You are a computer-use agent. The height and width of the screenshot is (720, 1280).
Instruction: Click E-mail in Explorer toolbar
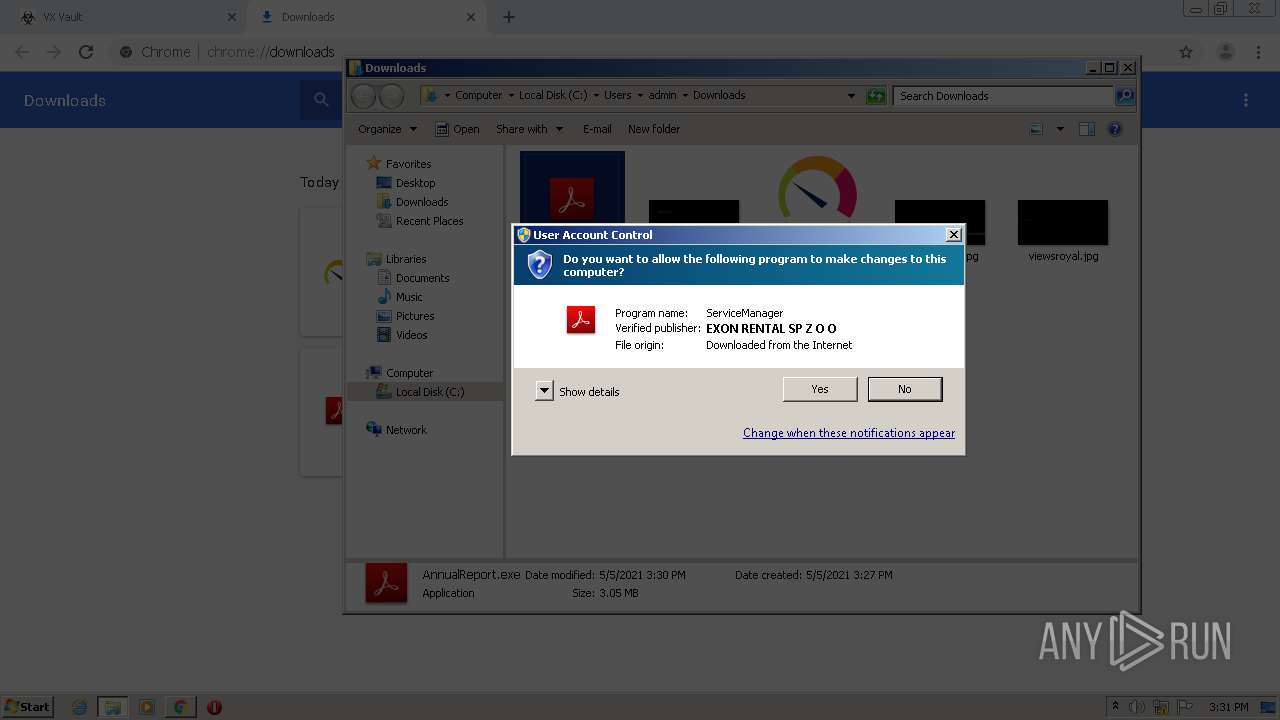(x=597, y=129)
